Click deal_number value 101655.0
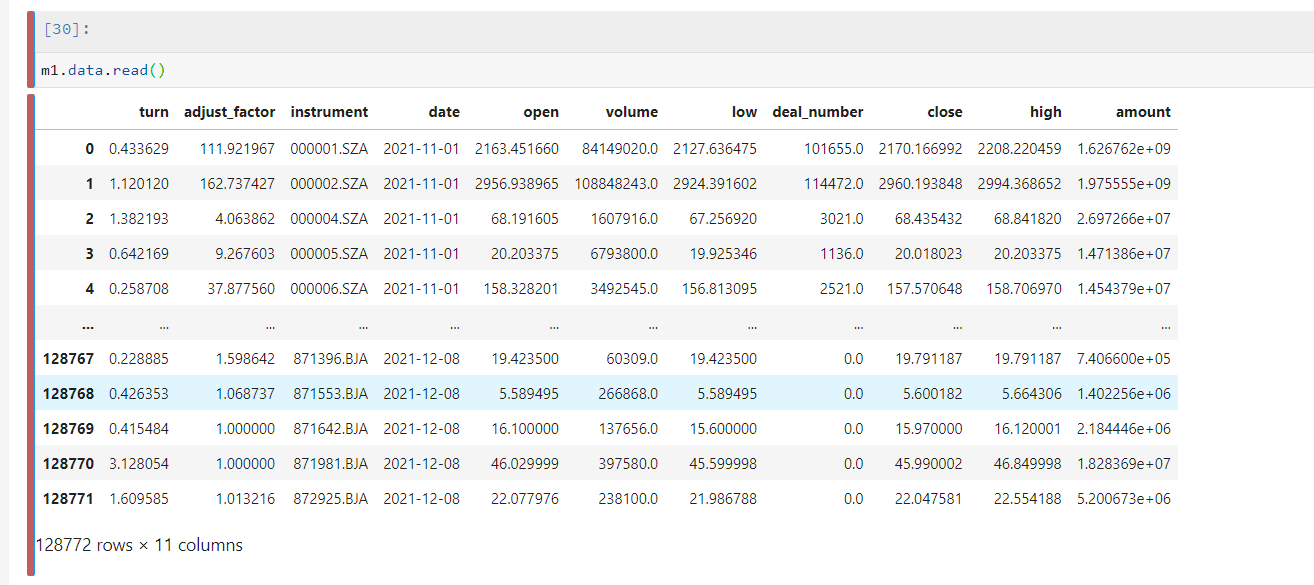Viewport: 1314px width, 585px height. (834, 149)
